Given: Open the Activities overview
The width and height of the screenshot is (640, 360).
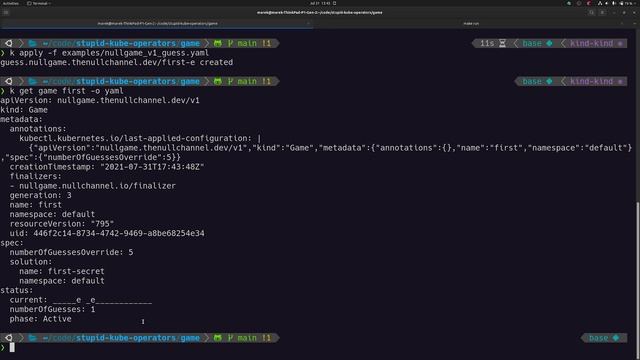Looking at the screenshot, I should coord(10,3).
